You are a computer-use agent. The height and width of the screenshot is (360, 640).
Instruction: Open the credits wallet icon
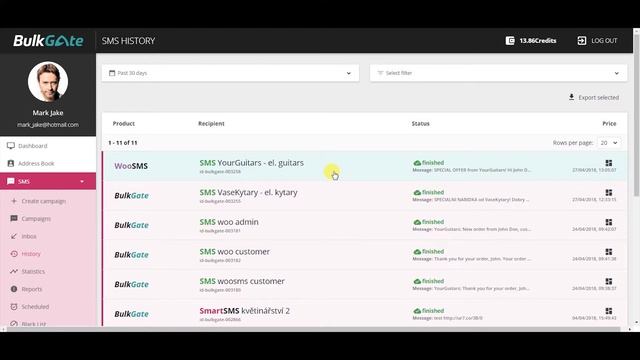pyautogui.click(x=510, y=40)
